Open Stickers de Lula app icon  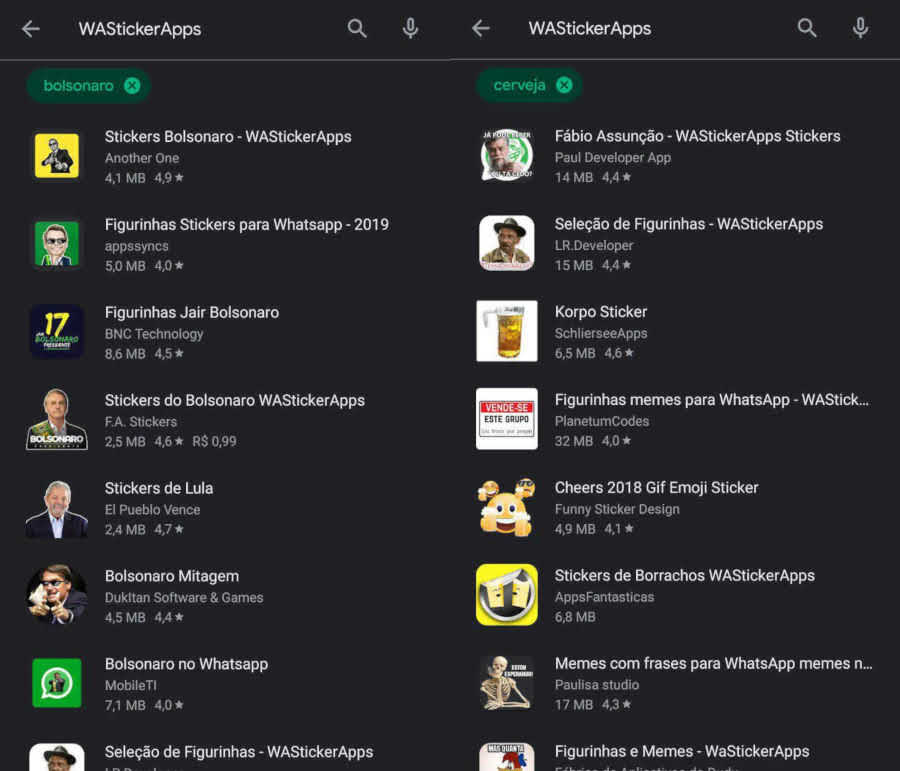point(57,507)
